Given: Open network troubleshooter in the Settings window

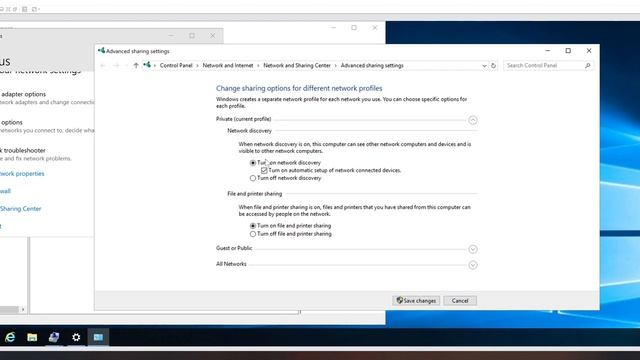Looking at the screenshot, I should (22, 151).
